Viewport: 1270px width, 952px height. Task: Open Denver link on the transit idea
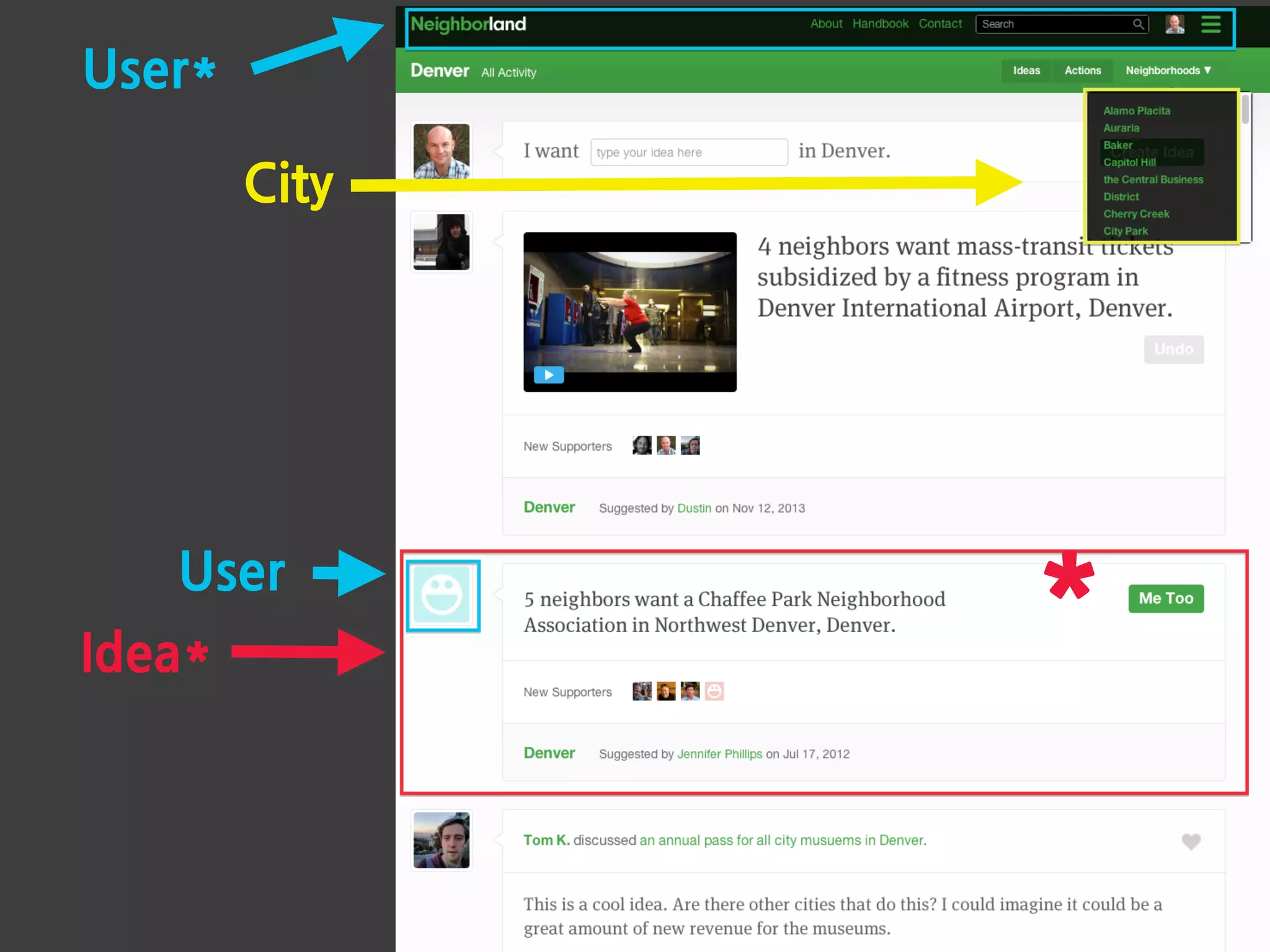[549, 507]
